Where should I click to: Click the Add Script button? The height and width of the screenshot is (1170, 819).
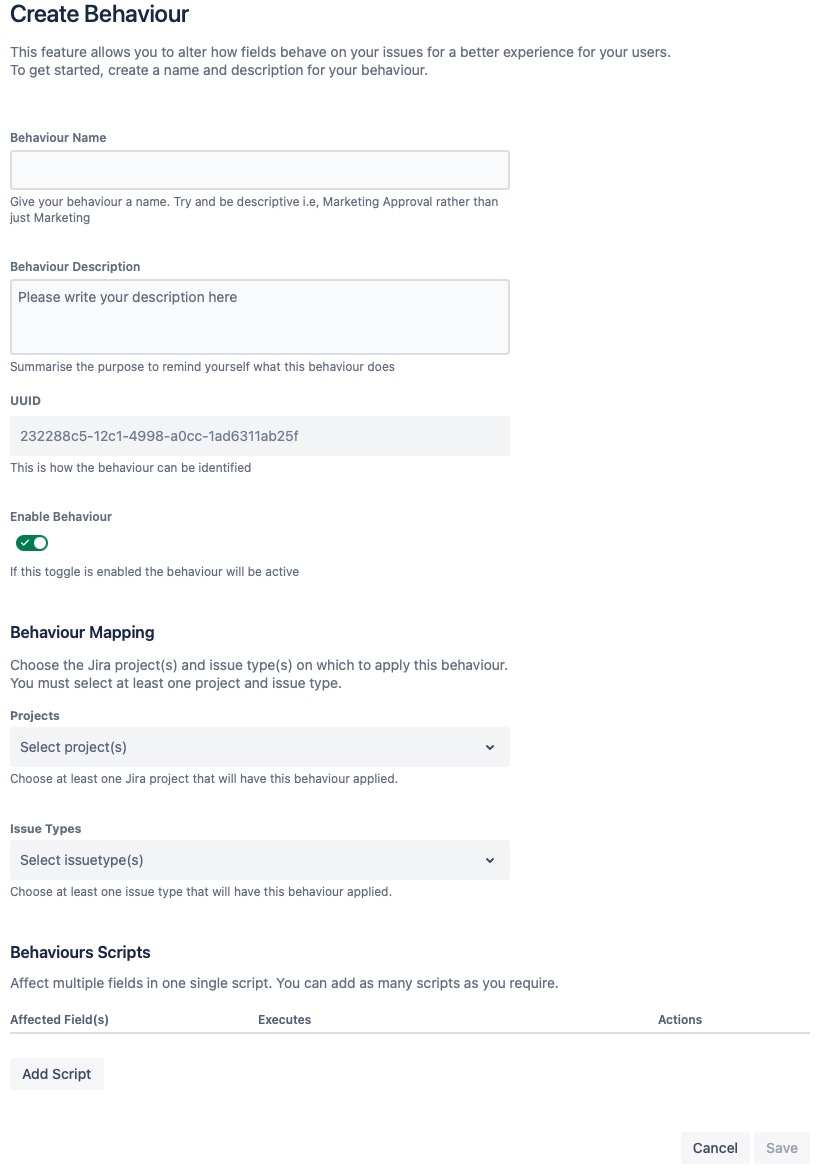pyautogui.click(x=57, y=1074)
